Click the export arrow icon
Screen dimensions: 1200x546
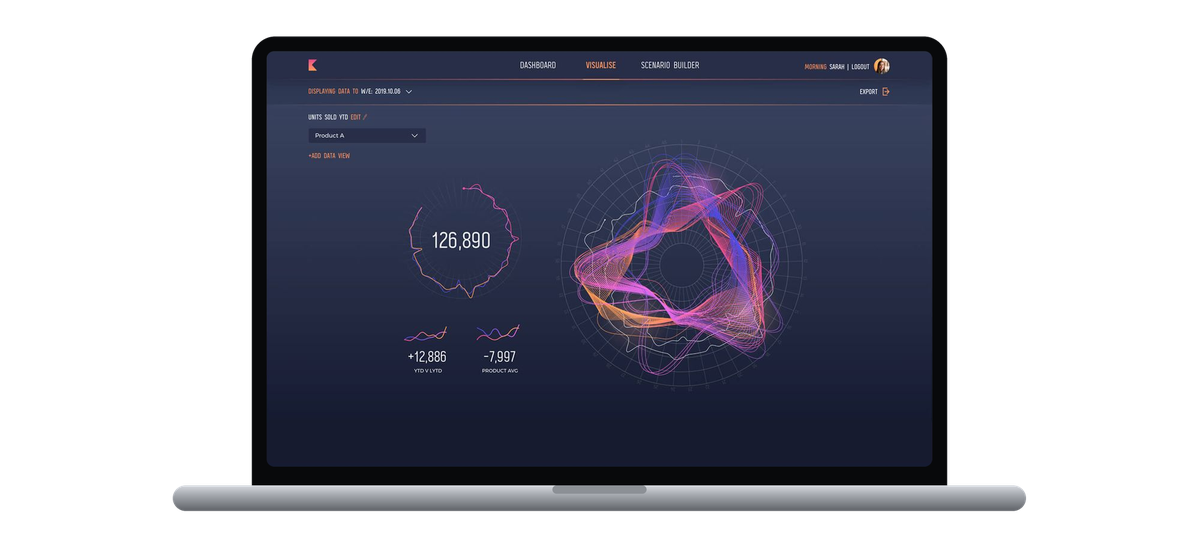(886, 92)
